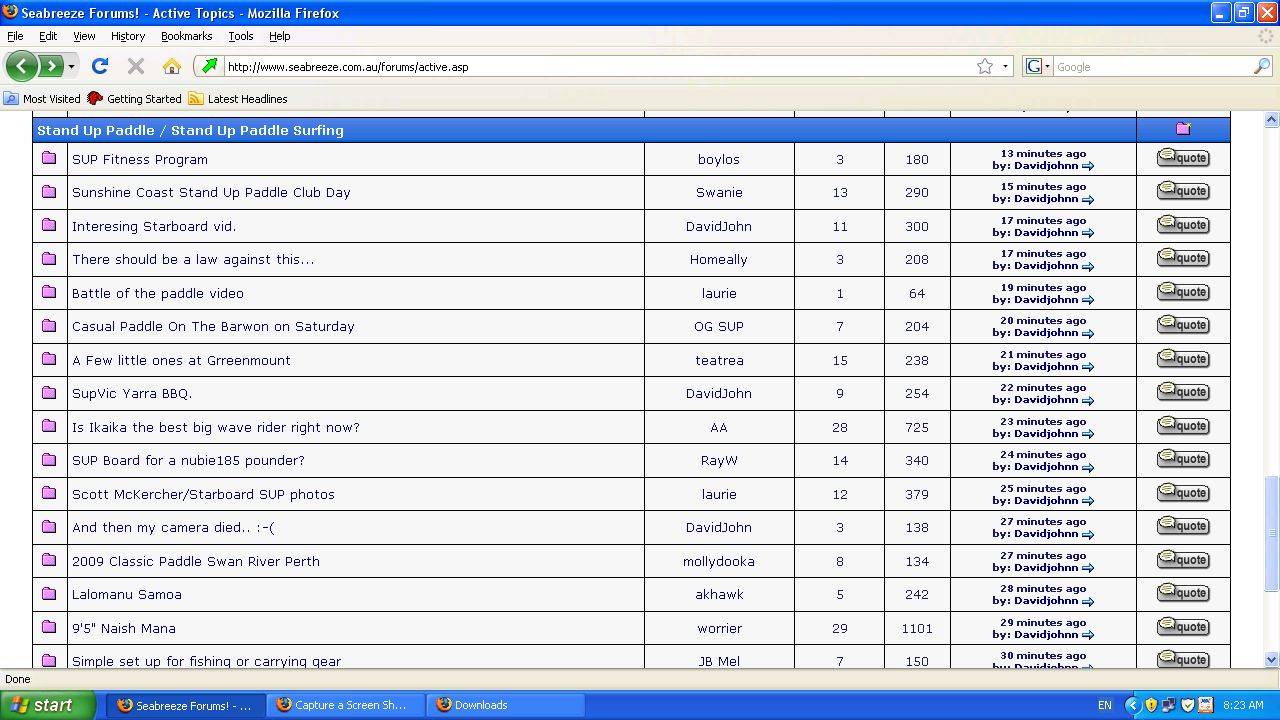Screen dimensions: 1280x720
Task: Open topic 'Is Ikaika the best big wave rider right now?'
Action: point(215,427)
